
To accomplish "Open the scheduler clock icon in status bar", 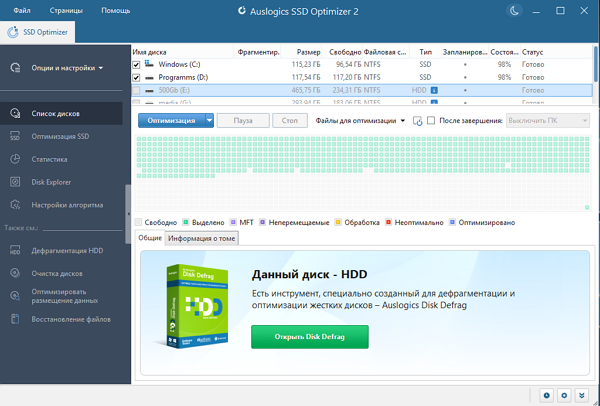I will pyautogui.click(x=546, y=396).
